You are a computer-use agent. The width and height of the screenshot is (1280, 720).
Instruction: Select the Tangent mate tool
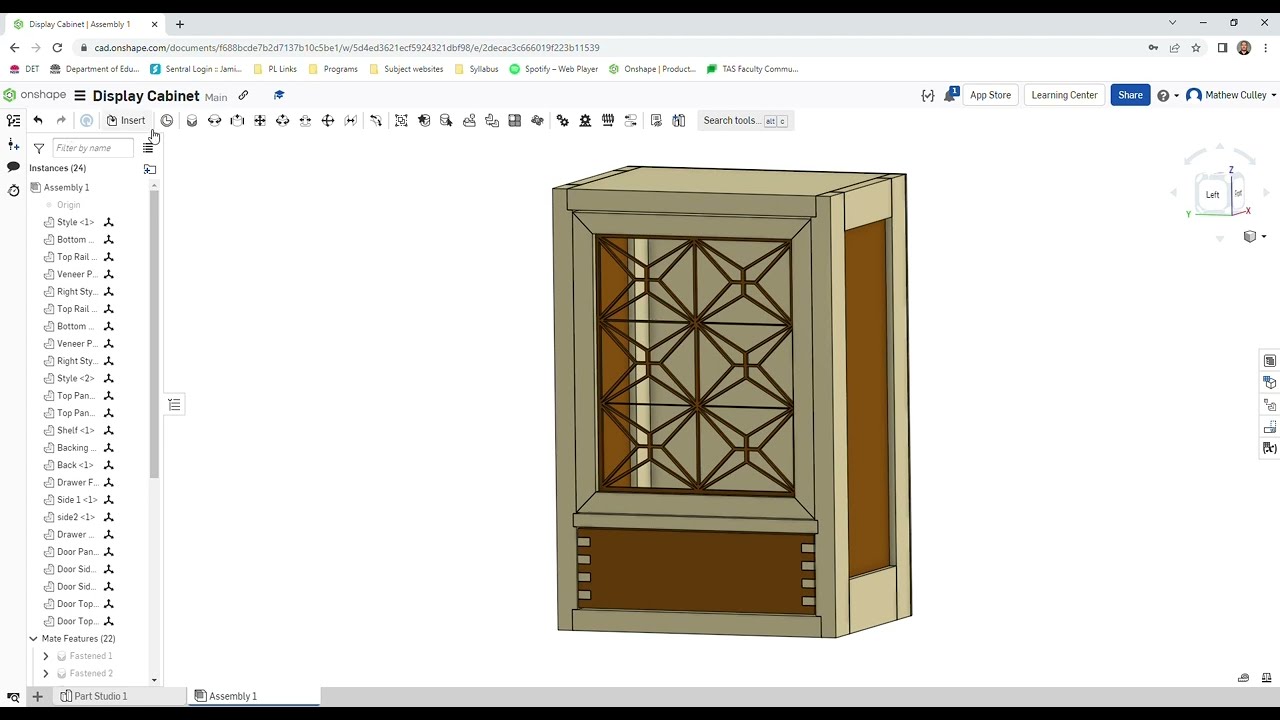[x=376, y=121]
